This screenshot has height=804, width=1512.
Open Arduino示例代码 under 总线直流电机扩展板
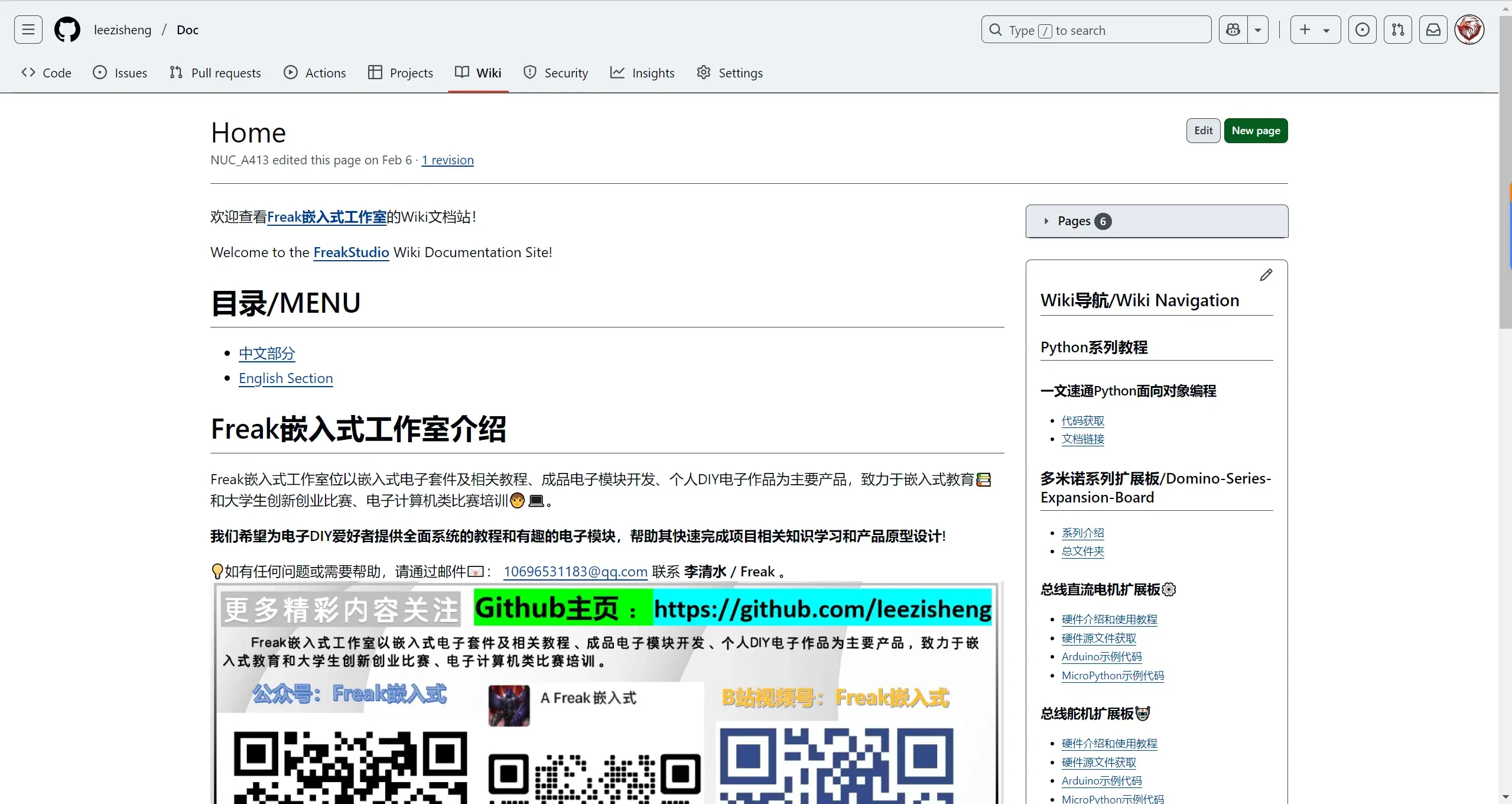1101,657
